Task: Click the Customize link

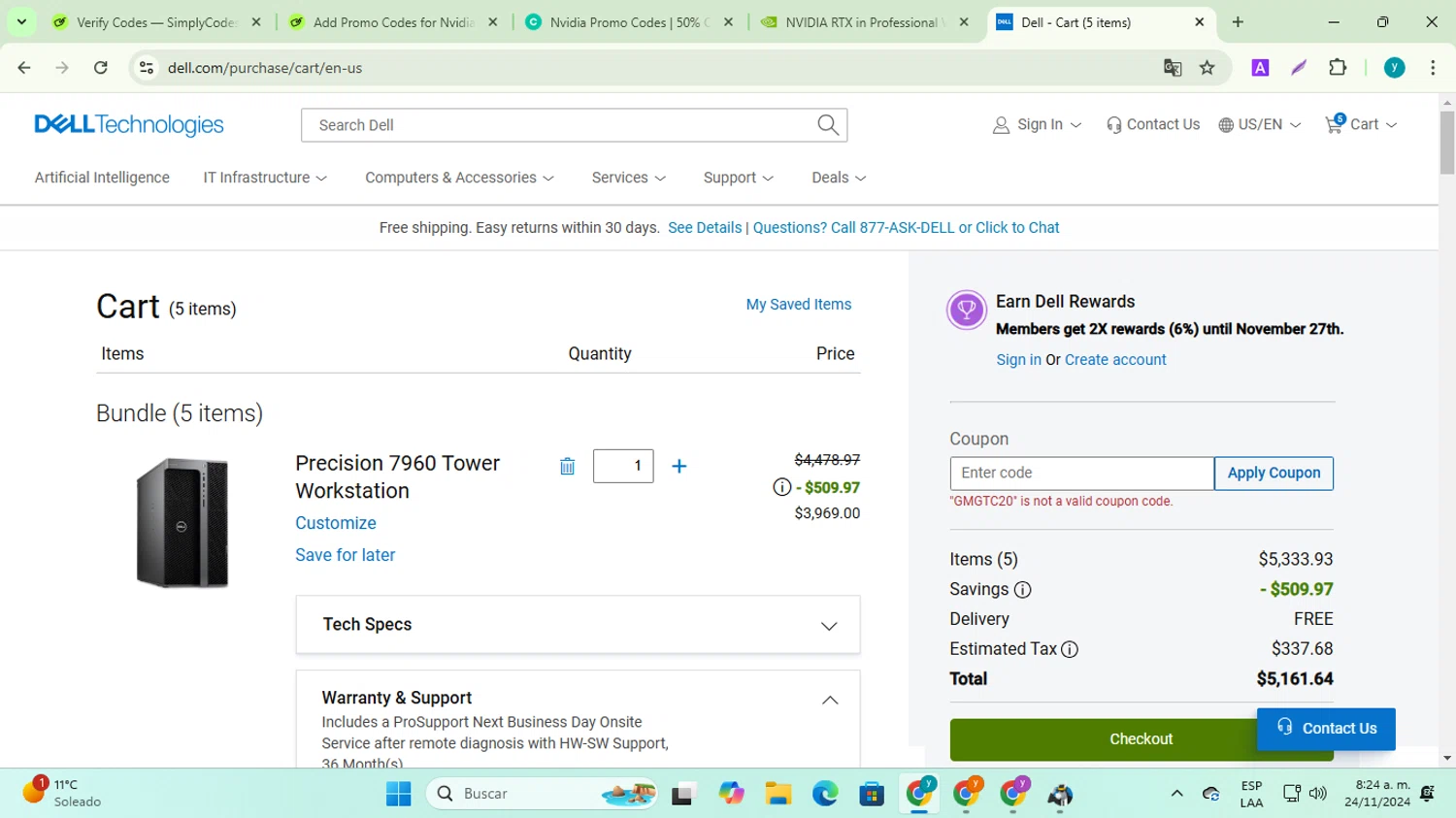Action: [x=336, y=523]
